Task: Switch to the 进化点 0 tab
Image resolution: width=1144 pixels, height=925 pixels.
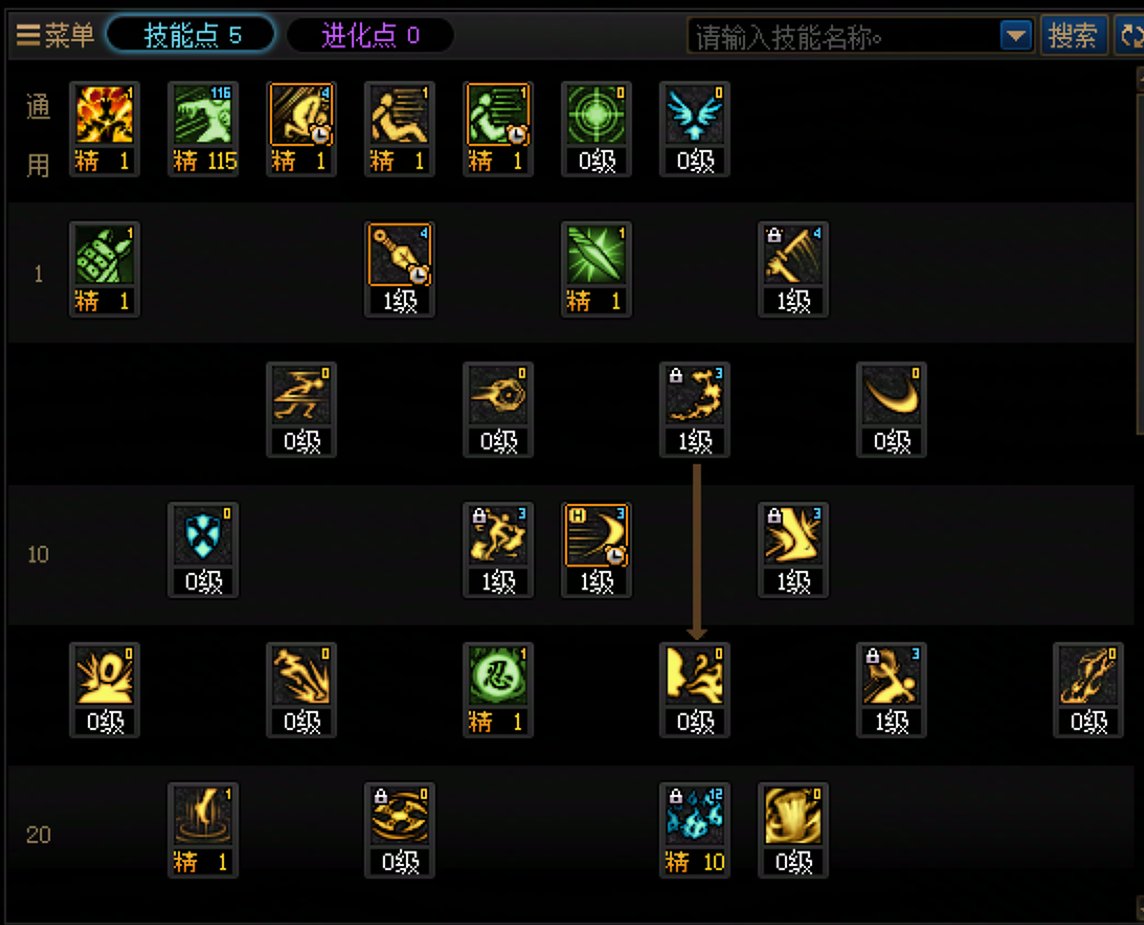Action: point(371,34)
